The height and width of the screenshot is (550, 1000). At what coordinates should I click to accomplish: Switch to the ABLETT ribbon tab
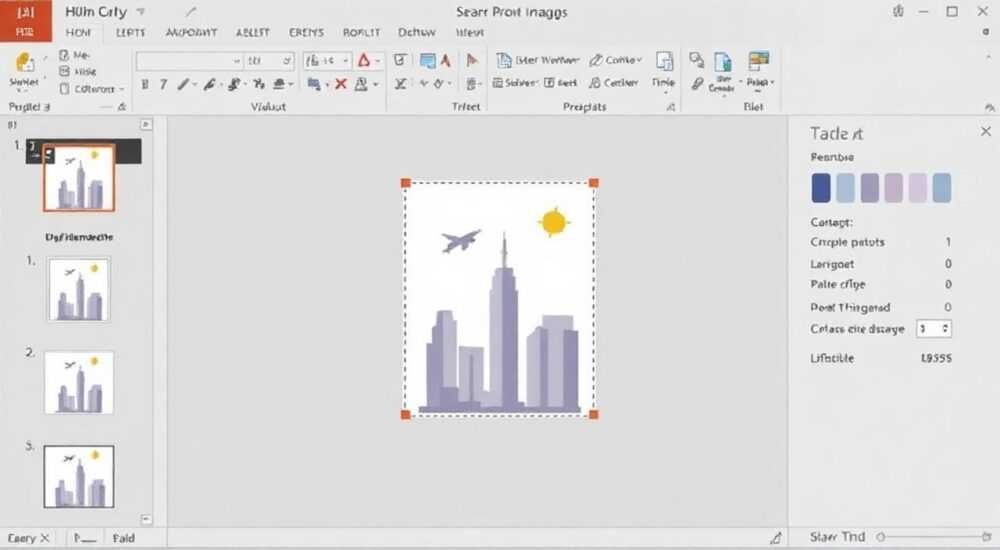pyautogui.click(x=253, y=33)
